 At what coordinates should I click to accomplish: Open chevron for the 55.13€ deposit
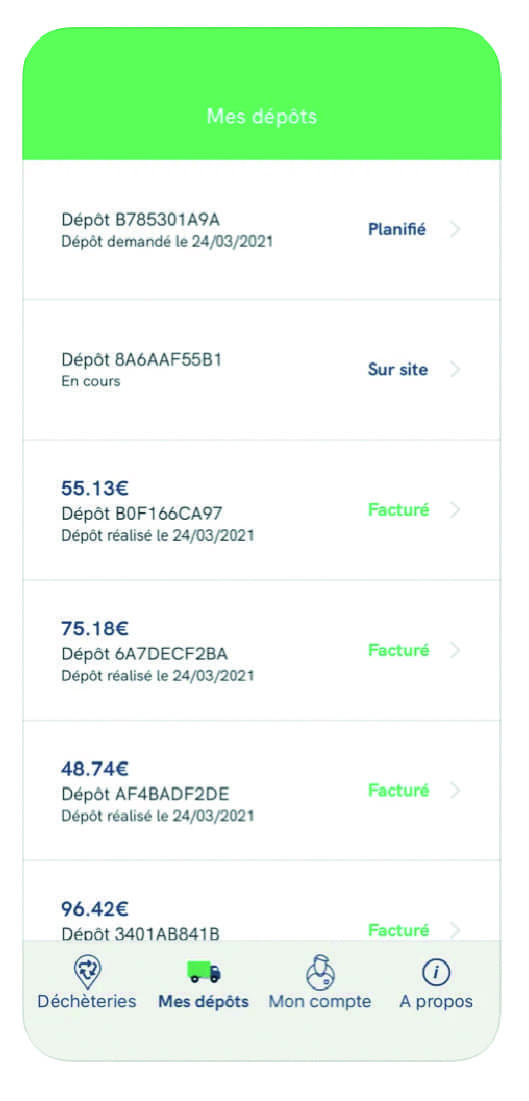coord(455,510)
